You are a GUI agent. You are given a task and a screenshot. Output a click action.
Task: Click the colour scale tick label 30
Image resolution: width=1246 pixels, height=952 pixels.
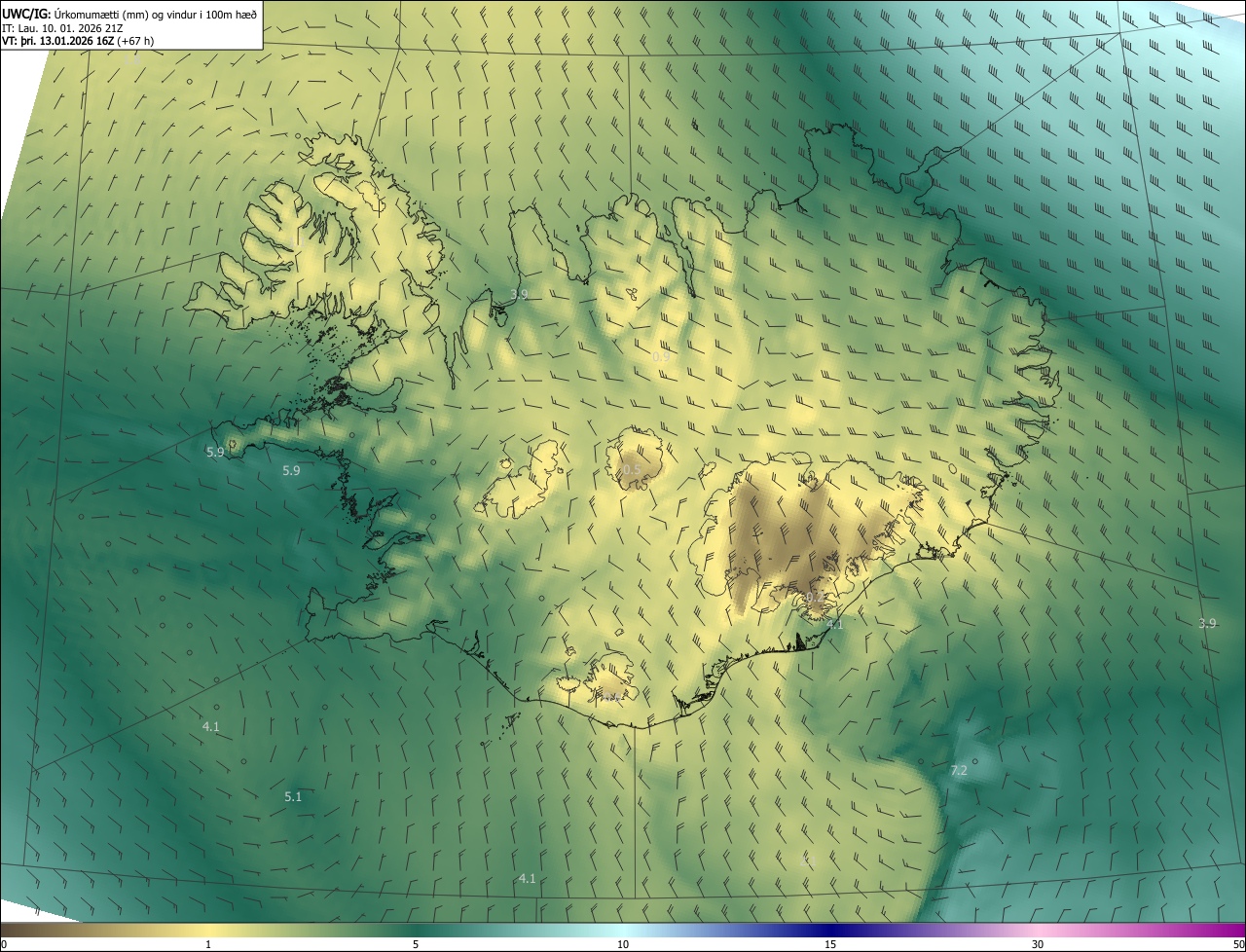pyautogui.click(x=1038, y=944)
